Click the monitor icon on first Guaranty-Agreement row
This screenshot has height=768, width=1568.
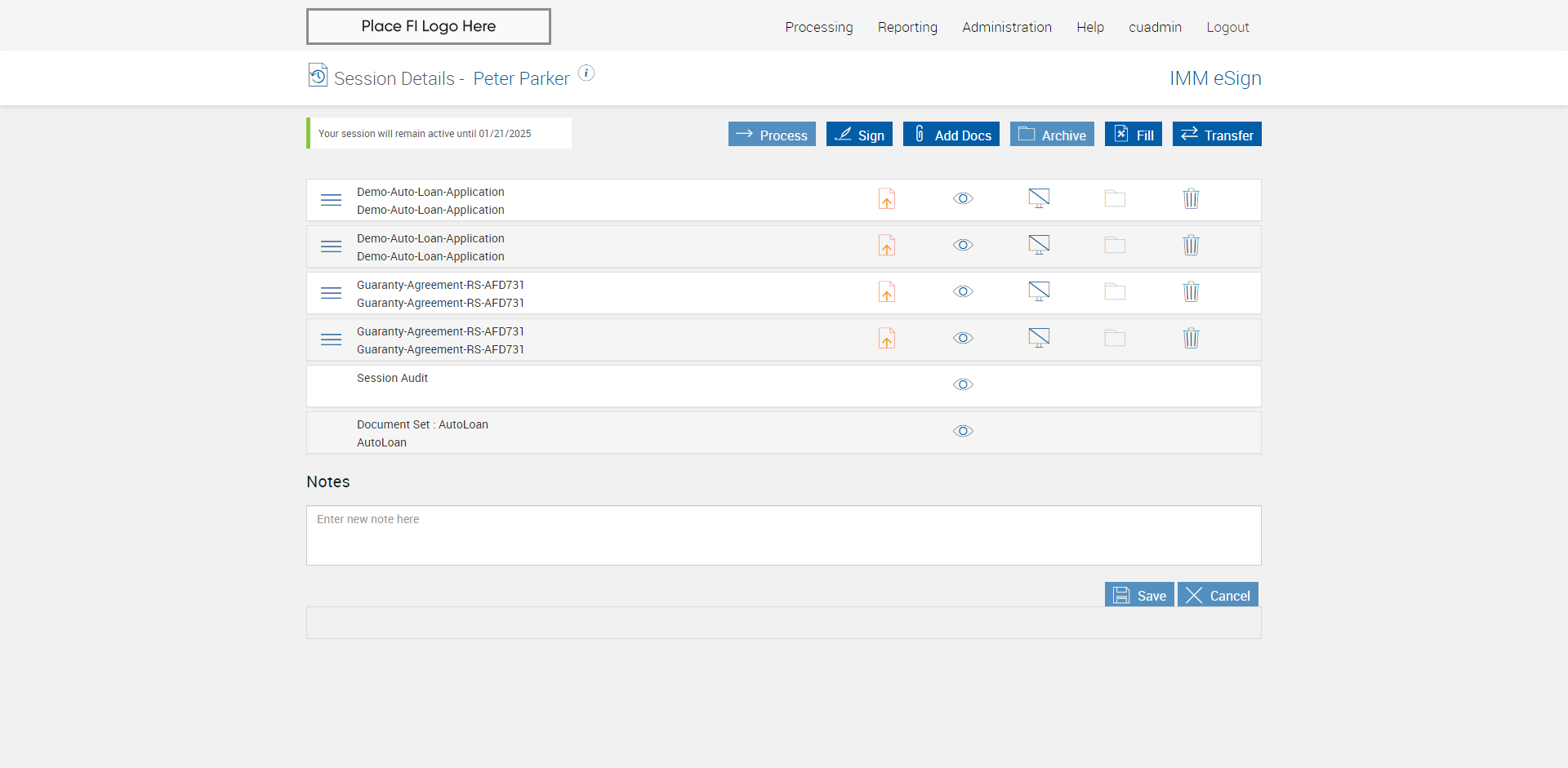[x=1039, y=291]
